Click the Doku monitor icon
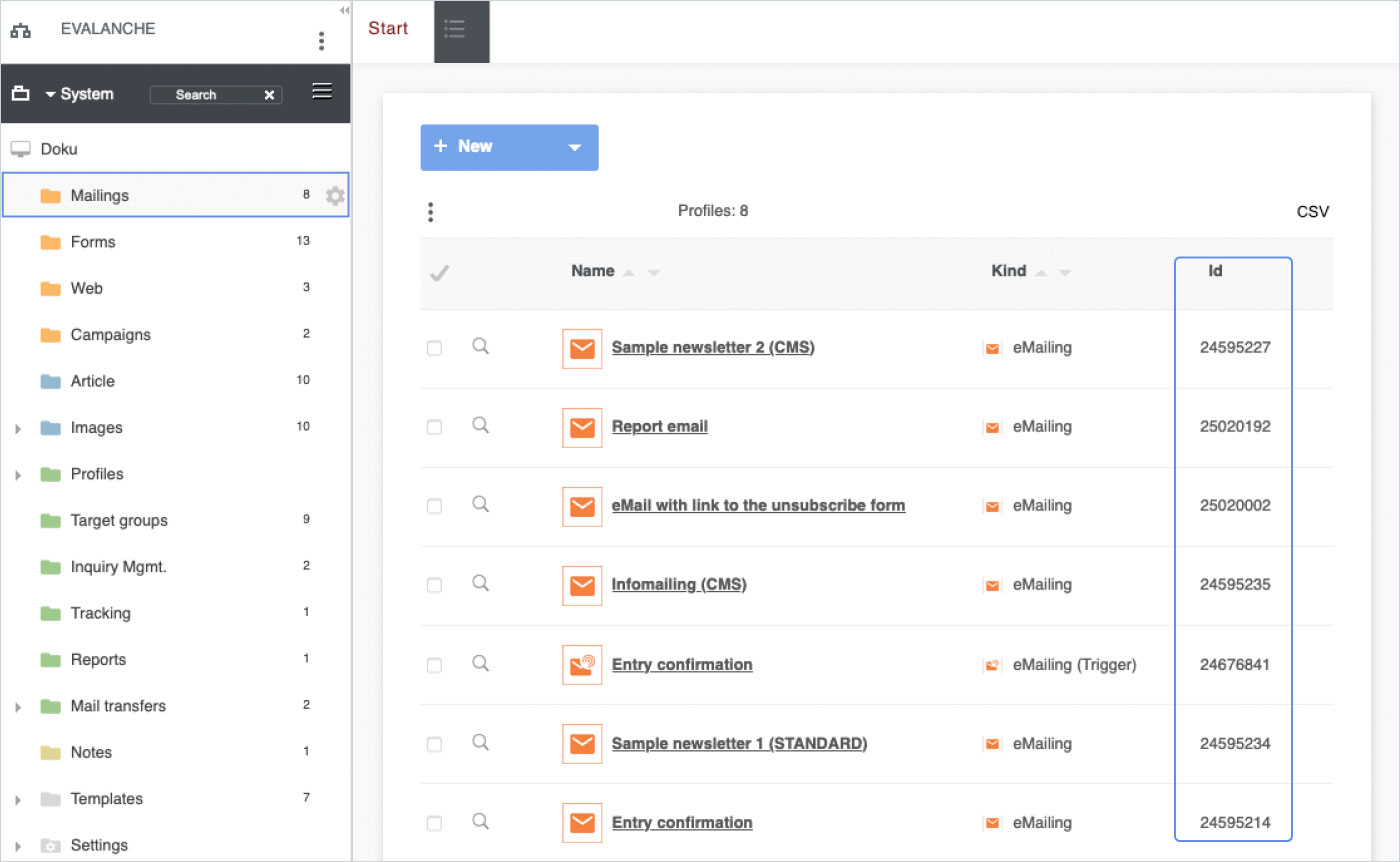Image resolution: width=1400 pixels, height=862 pixels. click(20, 149)
